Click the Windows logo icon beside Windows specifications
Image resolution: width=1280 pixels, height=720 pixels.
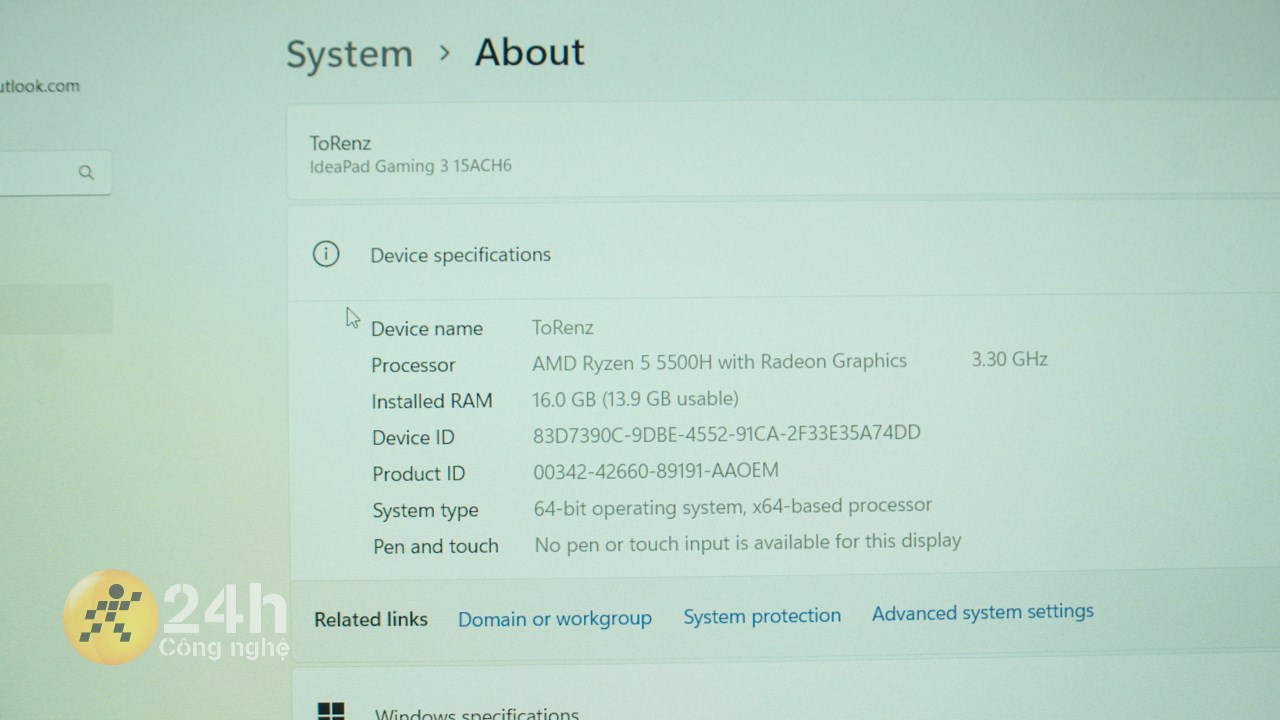331,711
